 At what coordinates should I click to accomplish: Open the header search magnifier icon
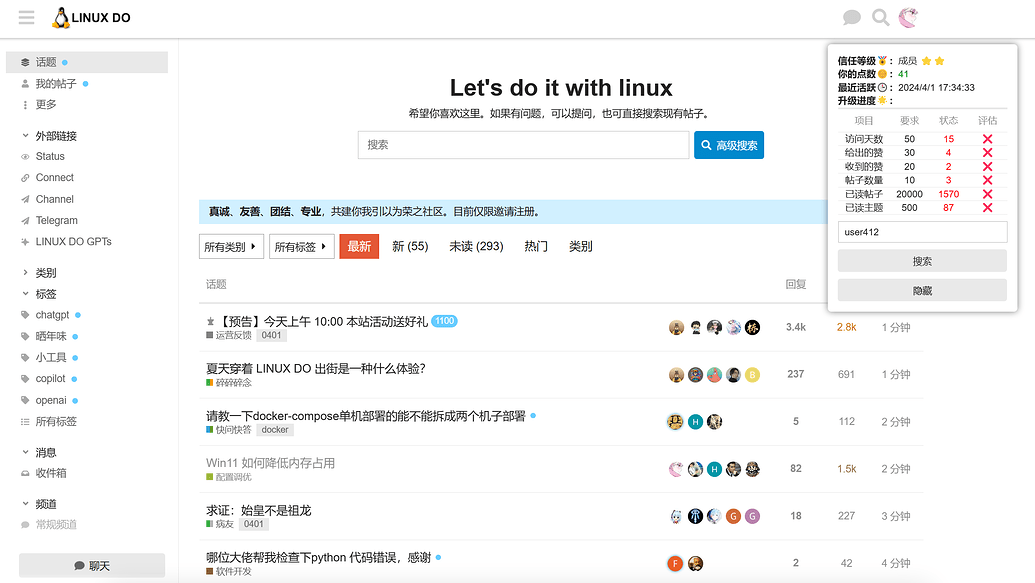click(x=881, y=18)
